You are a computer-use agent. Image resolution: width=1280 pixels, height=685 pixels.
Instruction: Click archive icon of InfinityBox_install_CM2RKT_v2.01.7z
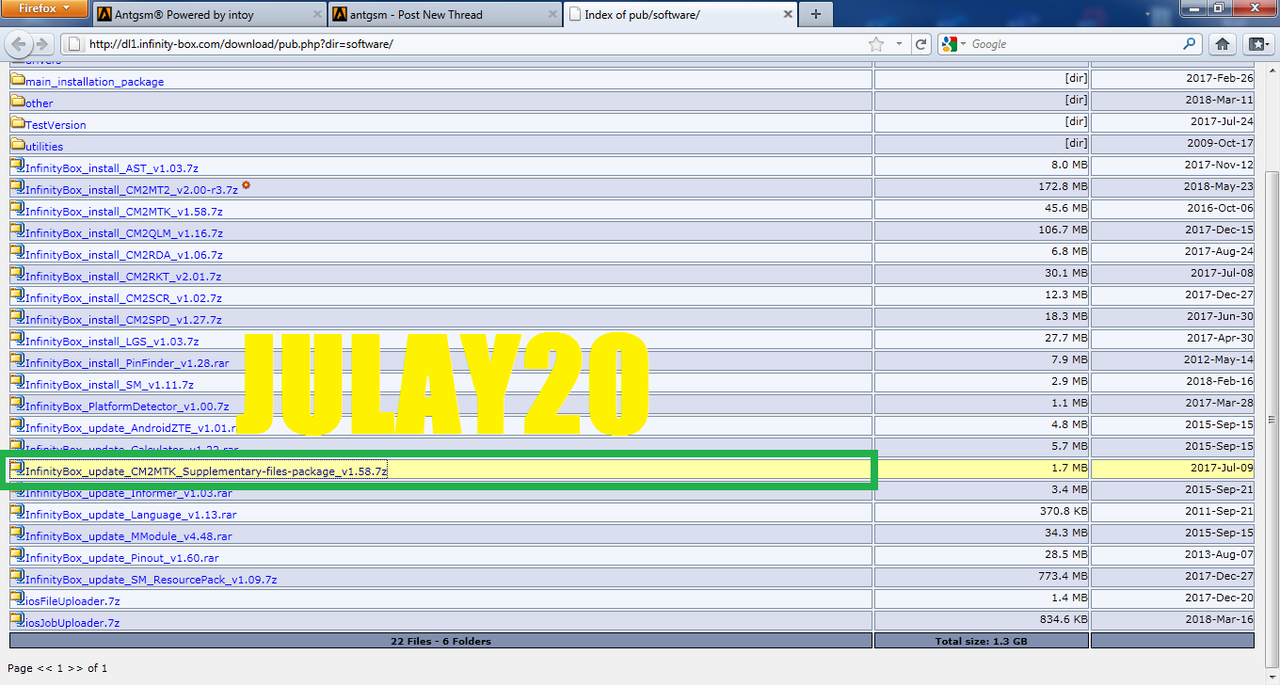click(x=17, y=274)
